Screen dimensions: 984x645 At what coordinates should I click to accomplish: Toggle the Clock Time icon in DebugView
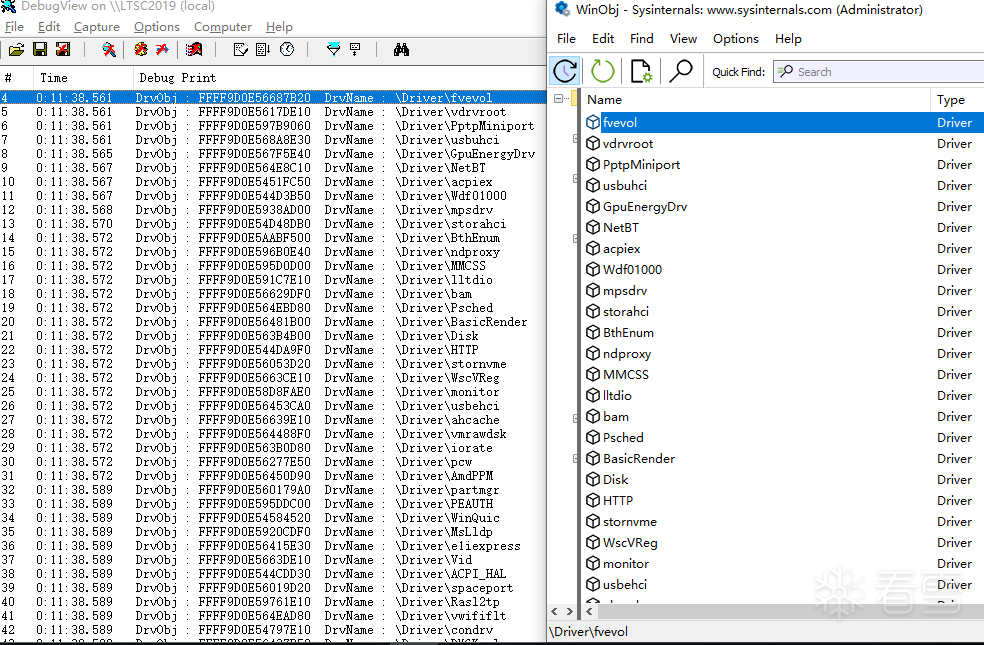click(287, 50)
